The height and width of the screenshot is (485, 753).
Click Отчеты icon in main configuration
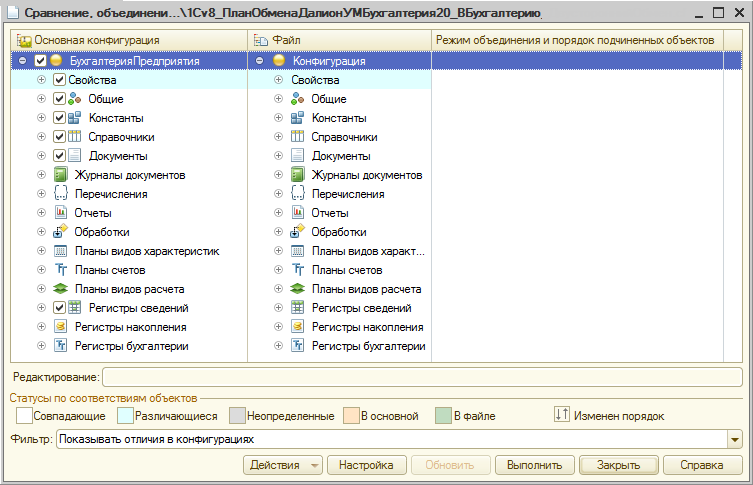tap(61, 213)
